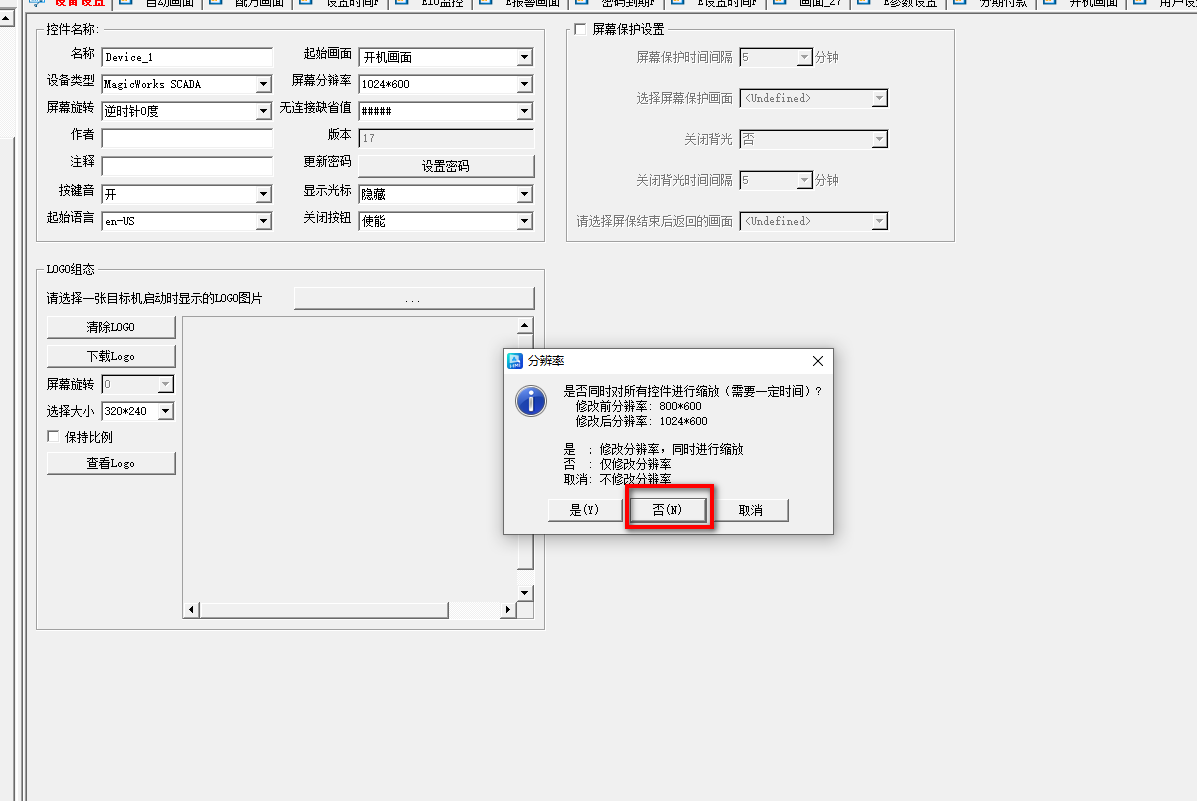Screen dimensions: 1197x801
Task: Click the "仅修改分辨率" text line
Action: click(636, 464)
